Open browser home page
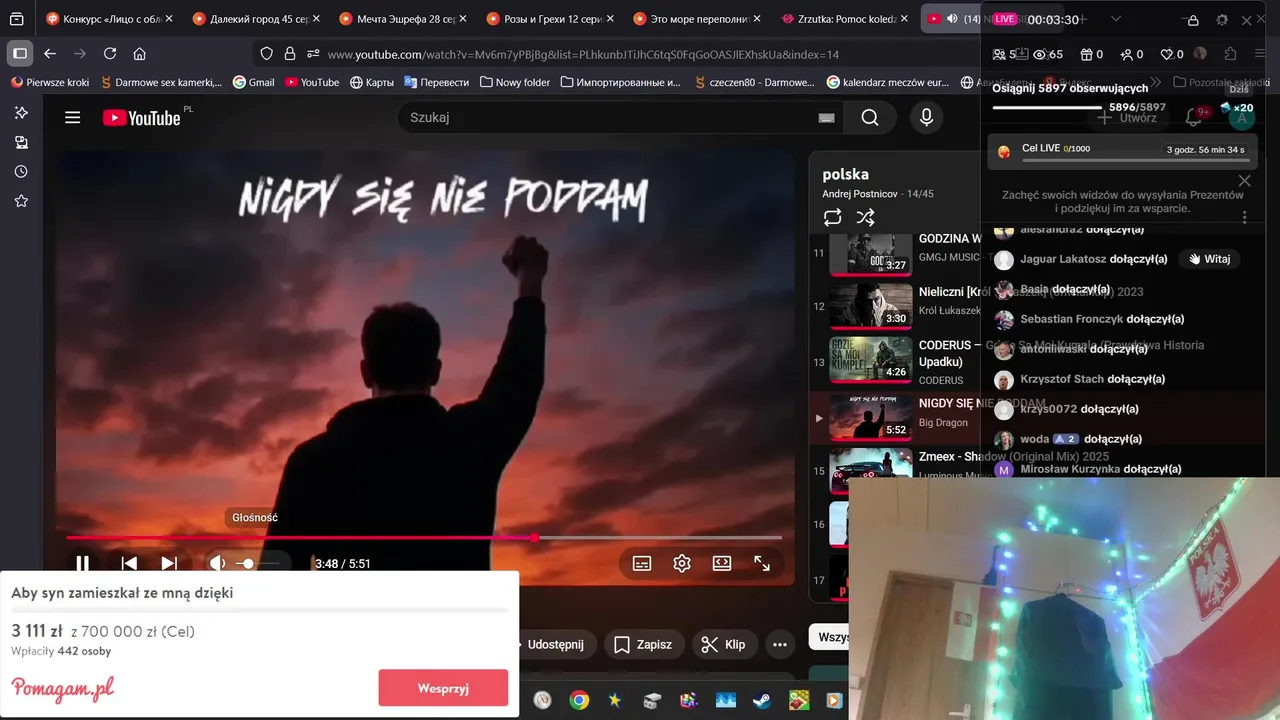Image resolution: width=1280 pixels, height=720 pixels. click(139, 54)
